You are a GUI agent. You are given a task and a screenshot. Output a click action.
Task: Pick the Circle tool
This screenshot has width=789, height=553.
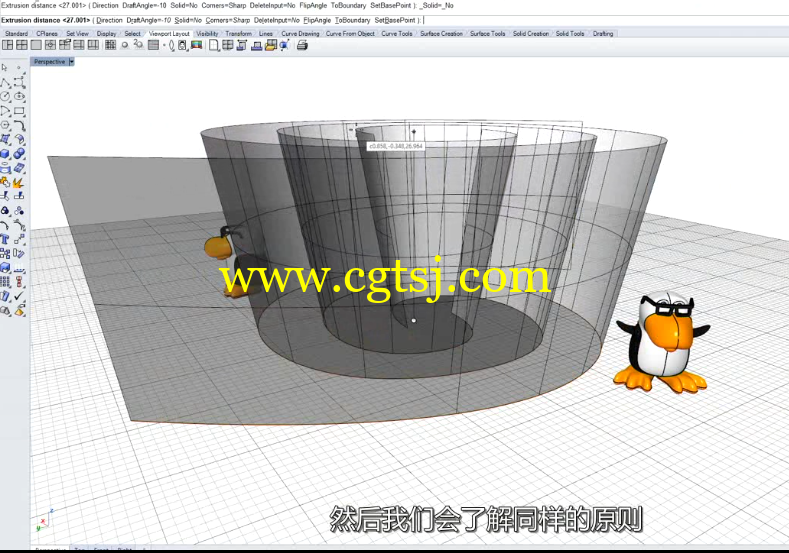(x=5, y=96)
